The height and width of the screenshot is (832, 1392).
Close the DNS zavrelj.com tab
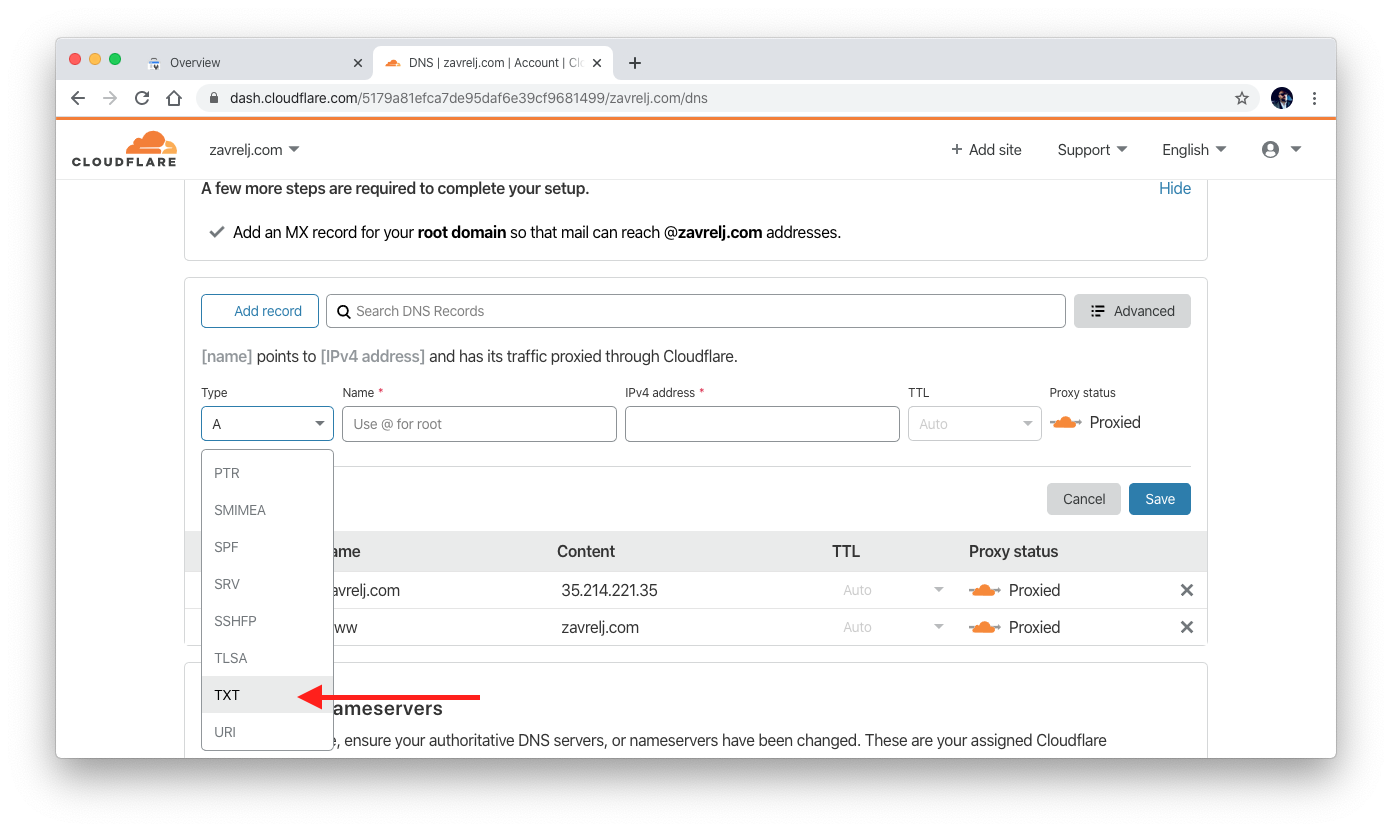pyautogui.click(x=598, y=63)
